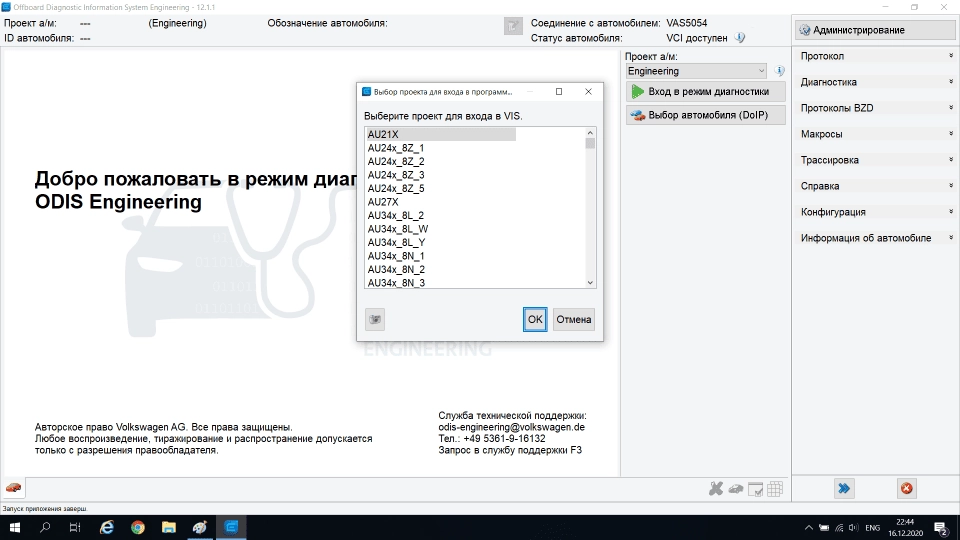Click the volume icon in system tray
The height and width of the screenshot is (540, 960).
[853, 528]
